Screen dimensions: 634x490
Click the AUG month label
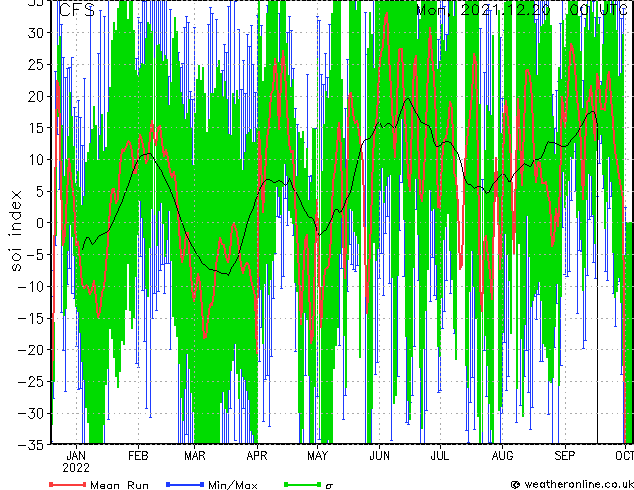coord(502,456)
